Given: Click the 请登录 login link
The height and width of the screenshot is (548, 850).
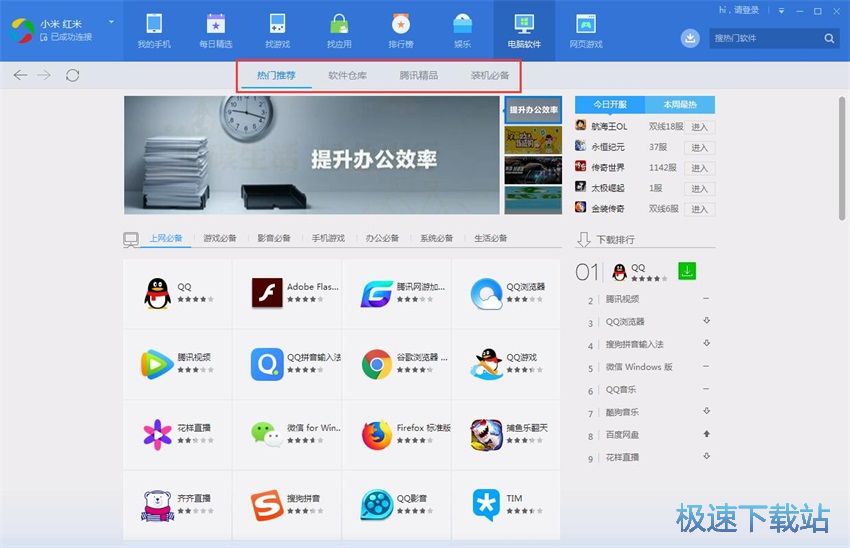Looking at the screenshot, I should 746,10.
